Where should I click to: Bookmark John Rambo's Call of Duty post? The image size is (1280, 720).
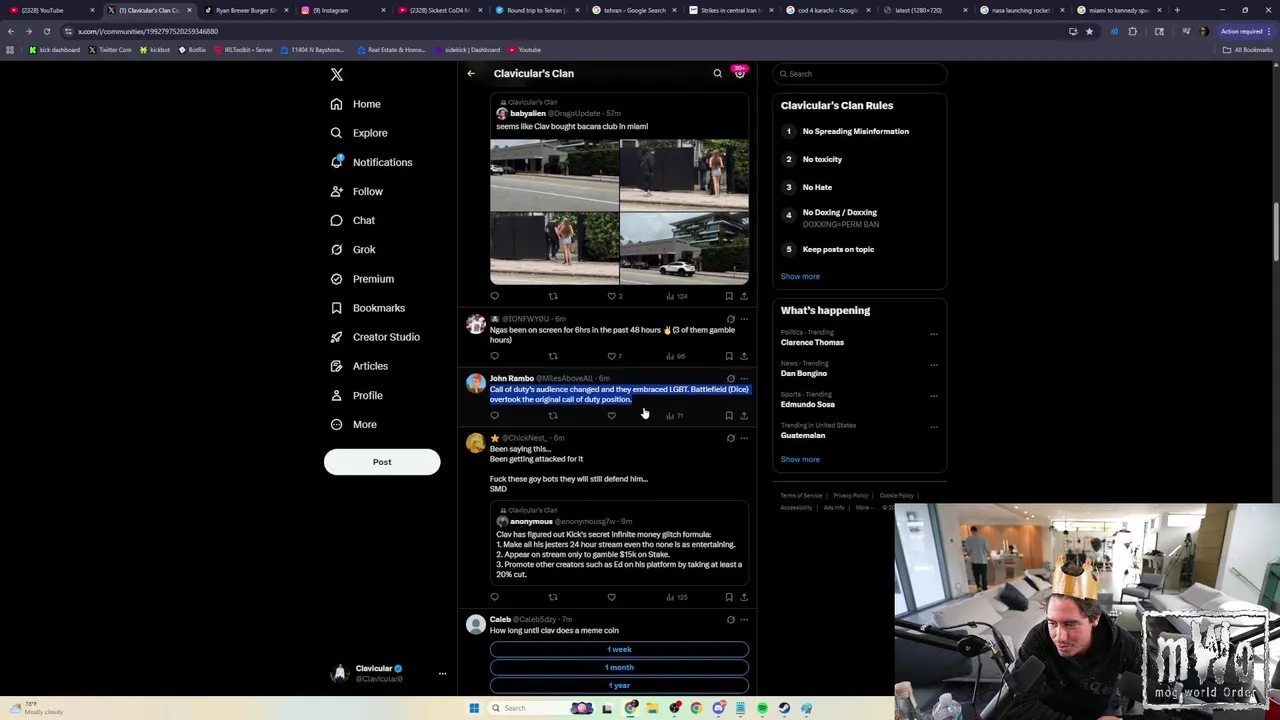pos(729,416)
